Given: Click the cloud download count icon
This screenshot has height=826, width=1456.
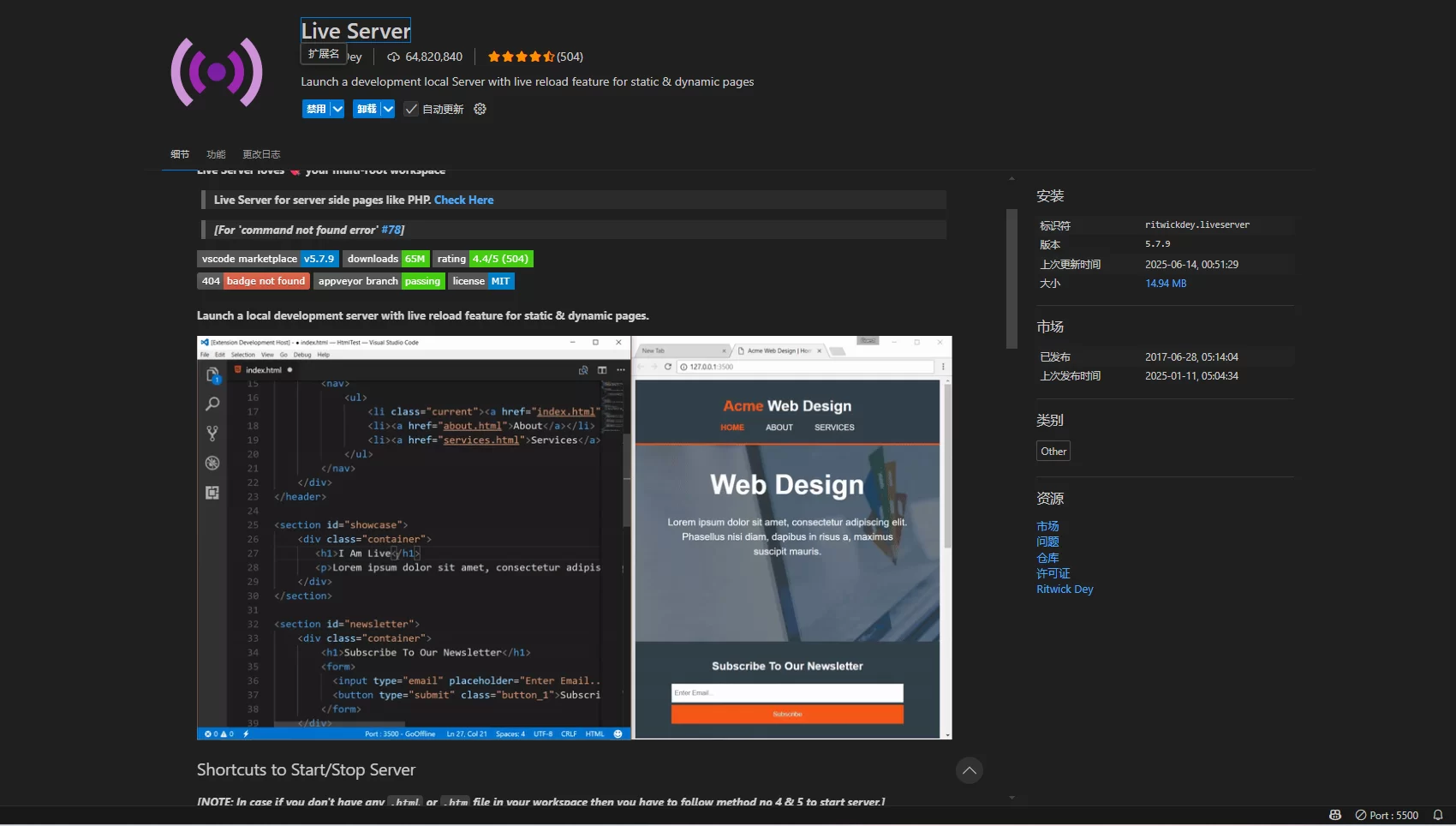Looking at the screenshot, I should 393,57.
